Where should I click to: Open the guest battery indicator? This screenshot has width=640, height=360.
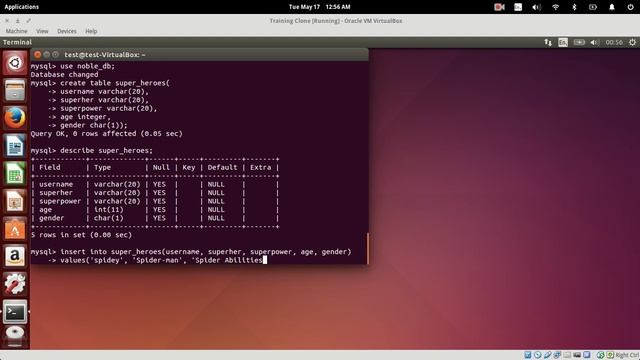579,42
